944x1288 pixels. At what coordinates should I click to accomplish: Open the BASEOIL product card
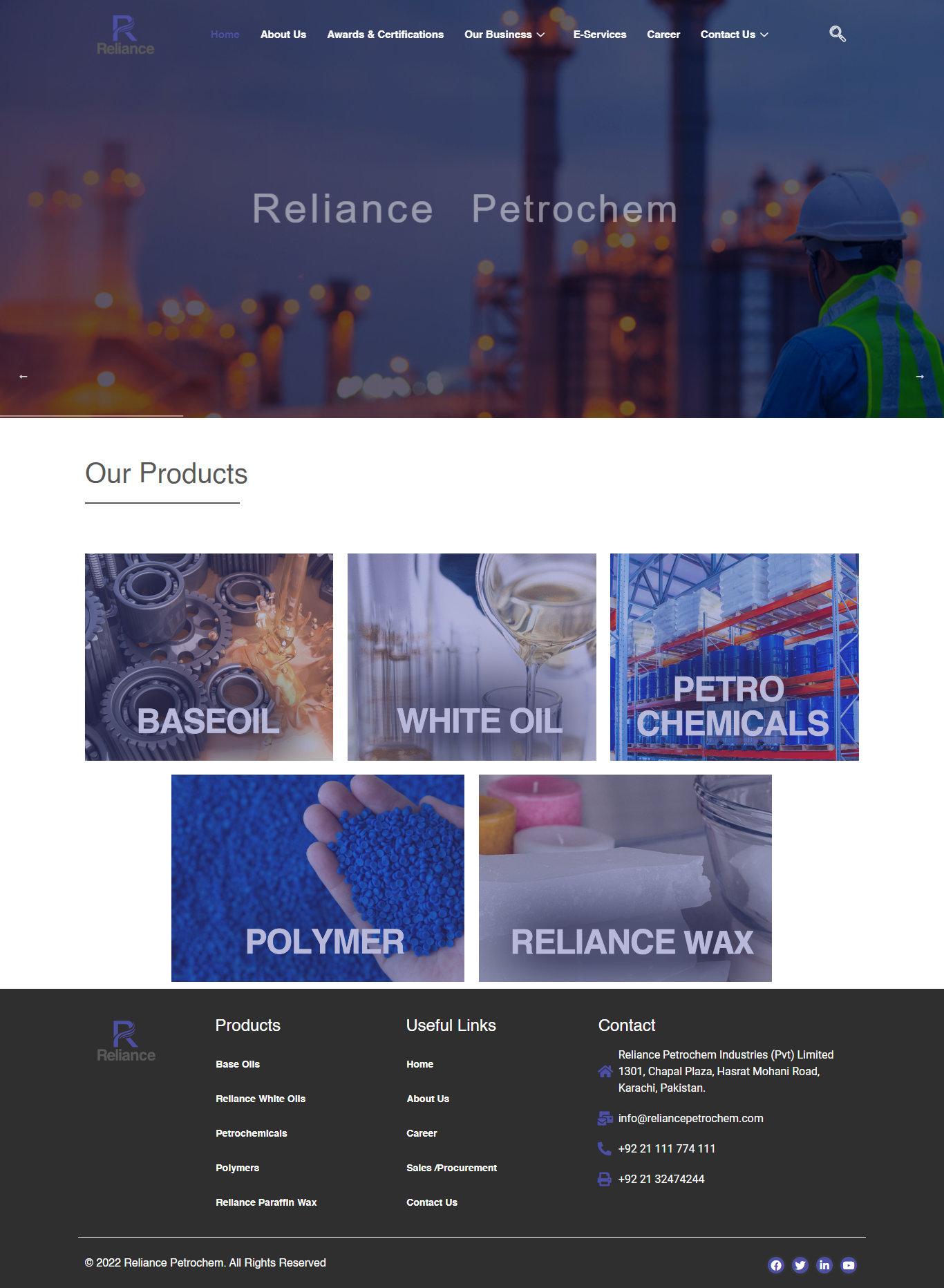209,657
